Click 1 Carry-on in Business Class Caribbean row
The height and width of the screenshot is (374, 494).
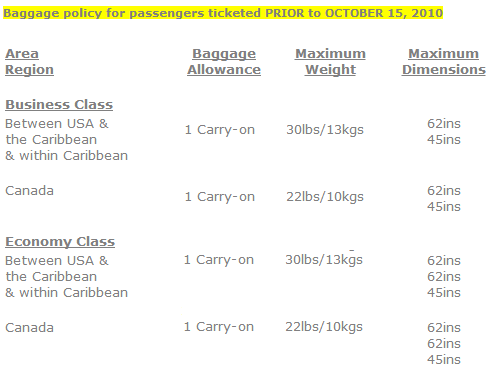(220, 130)
